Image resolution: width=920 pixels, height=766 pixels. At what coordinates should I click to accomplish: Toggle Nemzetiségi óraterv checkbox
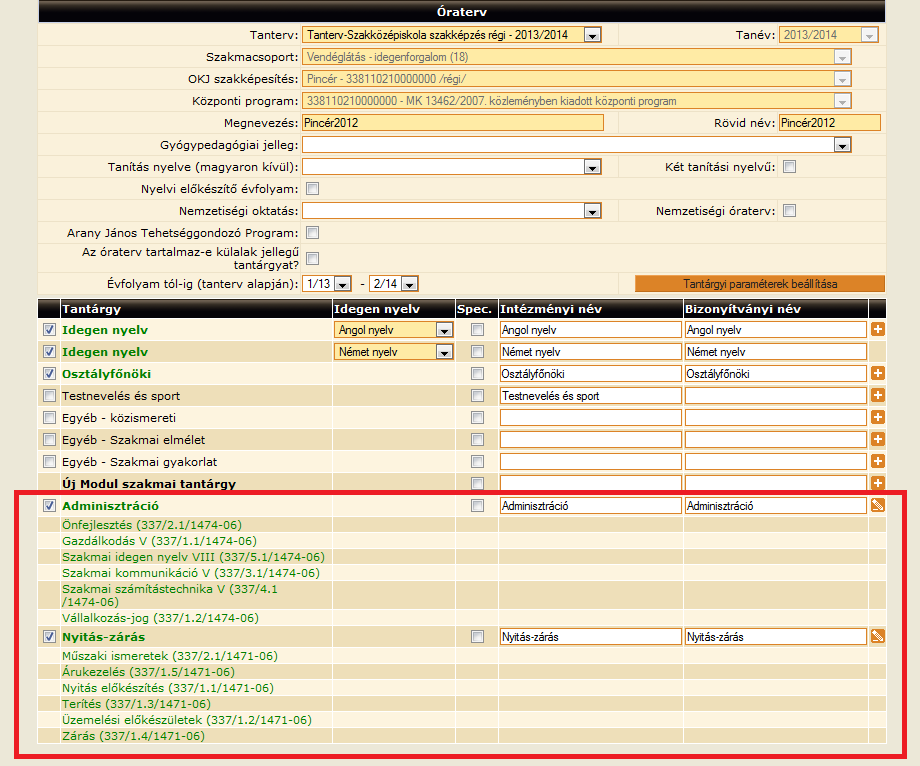pos(790,211)
